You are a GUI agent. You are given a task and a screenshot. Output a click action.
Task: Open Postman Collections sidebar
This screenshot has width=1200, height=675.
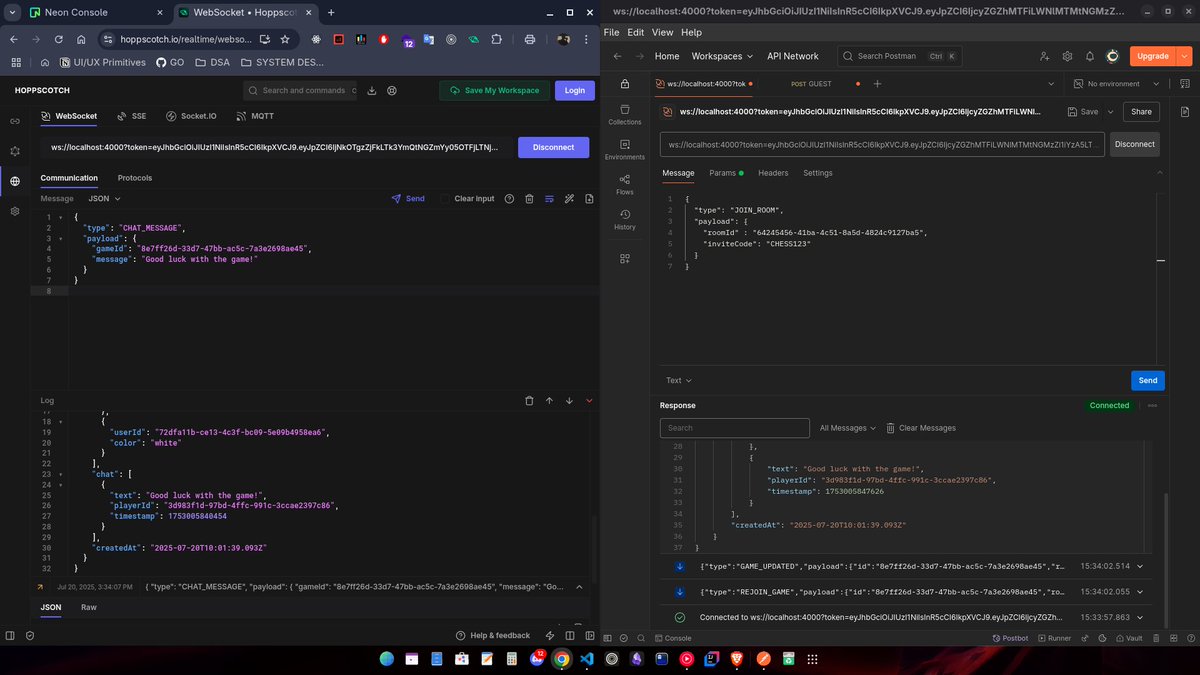tap(625, 114)
